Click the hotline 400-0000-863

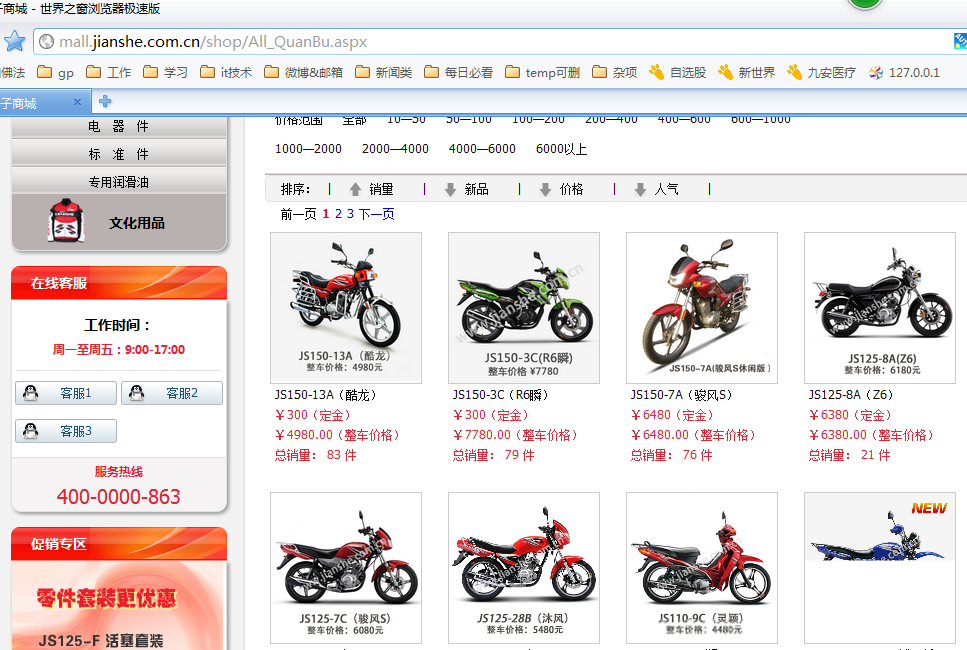118,496
